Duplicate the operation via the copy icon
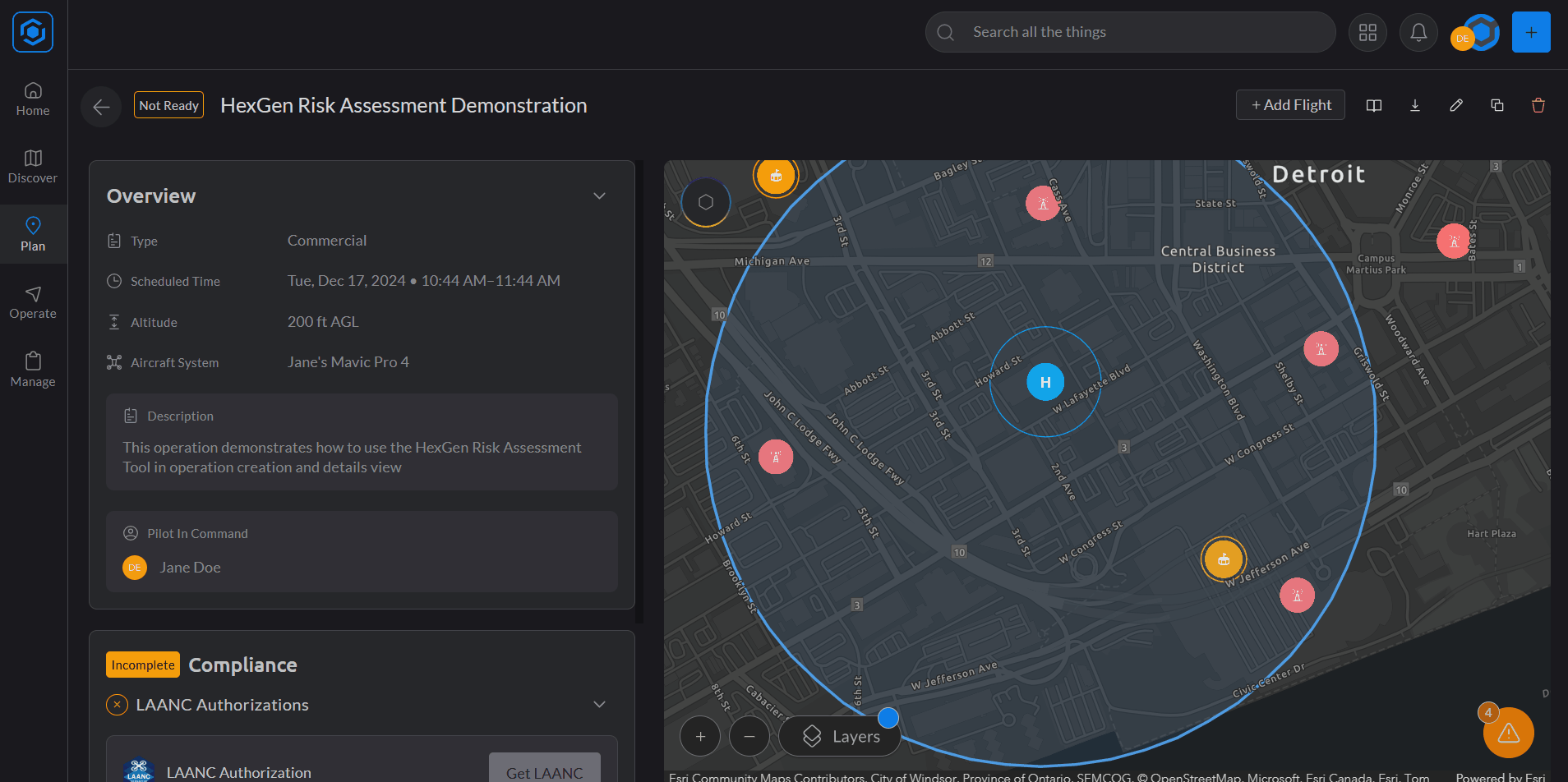Screen dimensions: 1568x782 pos(1497,105)
